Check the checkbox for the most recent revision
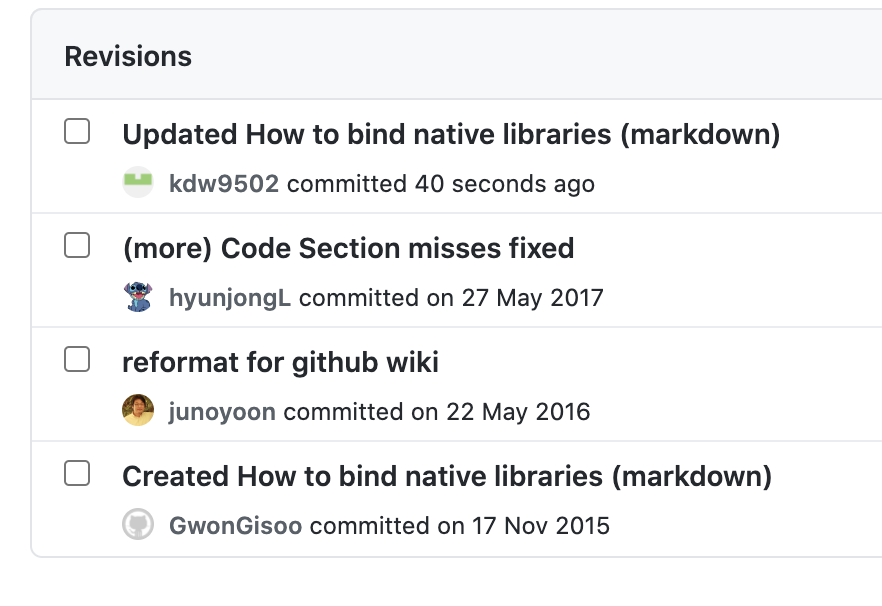The width and height of the screenshot is (882, 606). click(x=77, y=130)
